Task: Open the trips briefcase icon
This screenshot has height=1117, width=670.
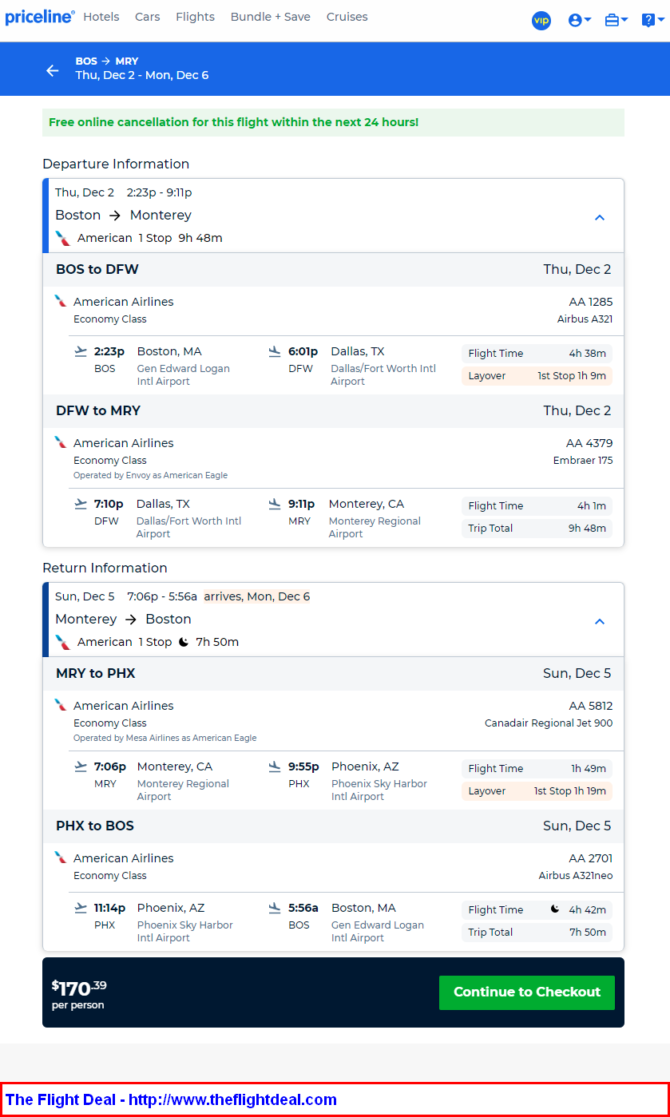Action: click(612, 21)
